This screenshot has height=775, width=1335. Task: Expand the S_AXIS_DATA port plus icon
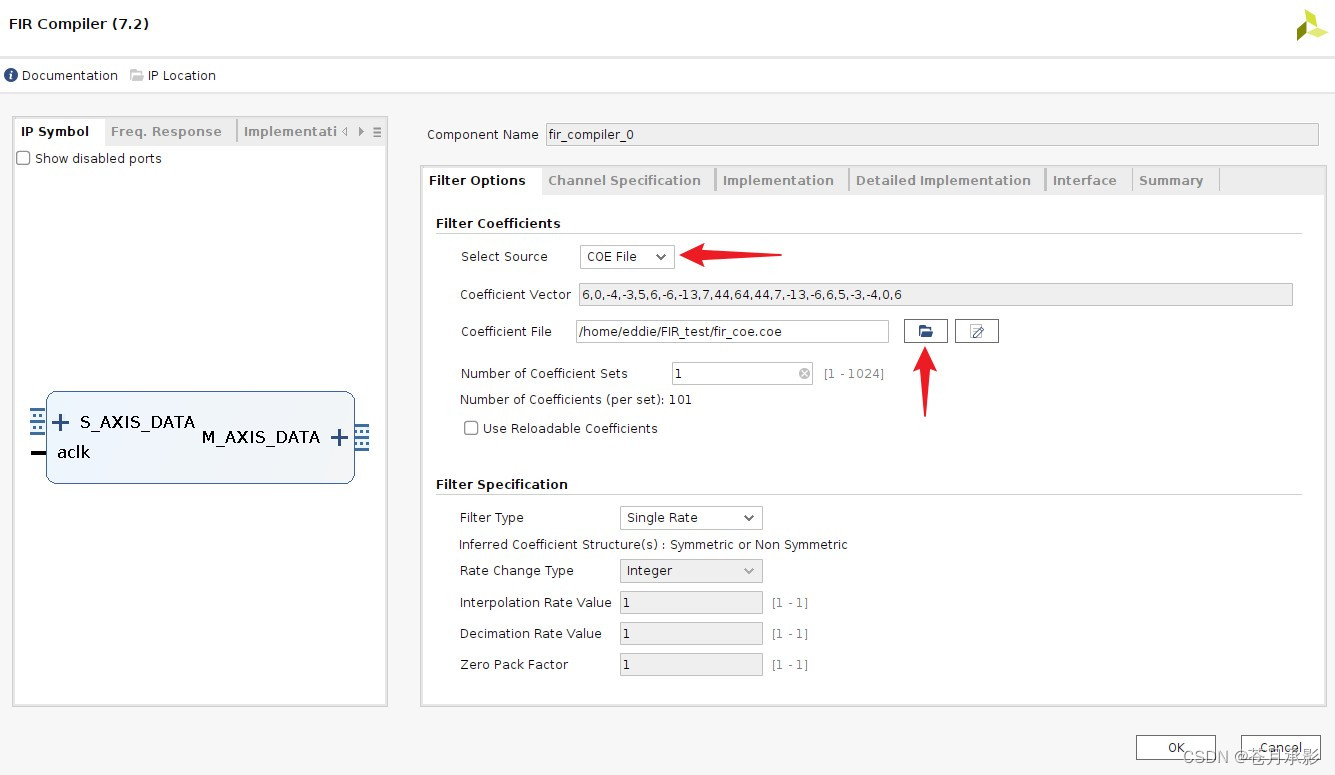click(60, 422)
